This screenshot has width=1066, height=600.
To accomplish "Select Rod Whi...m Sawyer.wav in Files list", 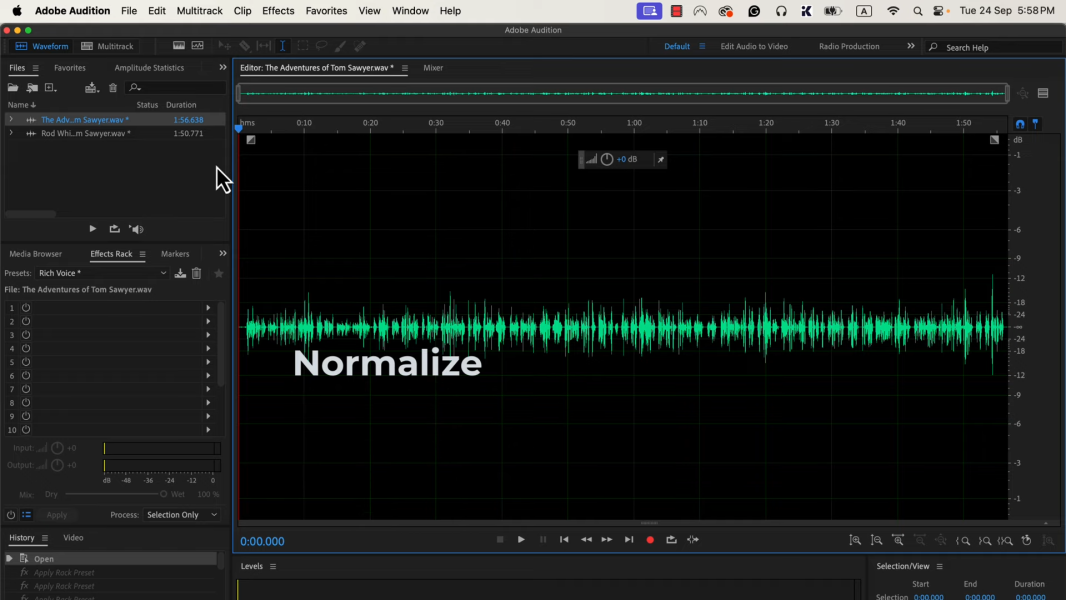I will (86, 133).
